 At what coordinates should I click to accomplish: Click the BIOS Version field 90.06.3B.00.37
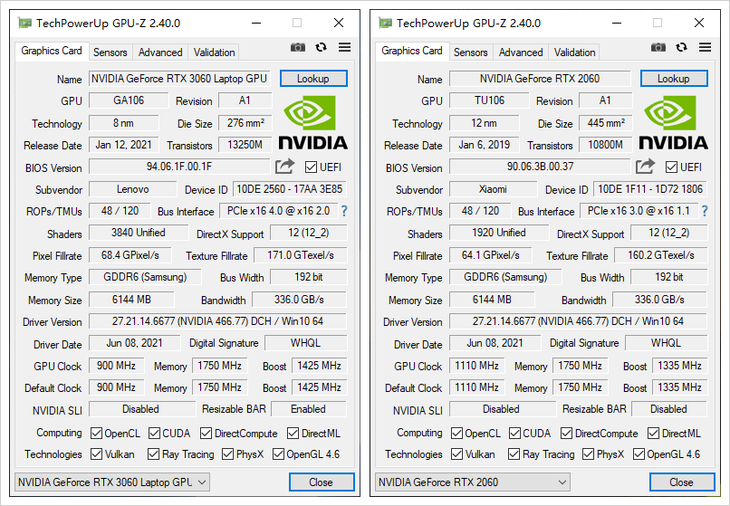coord(540,167)
